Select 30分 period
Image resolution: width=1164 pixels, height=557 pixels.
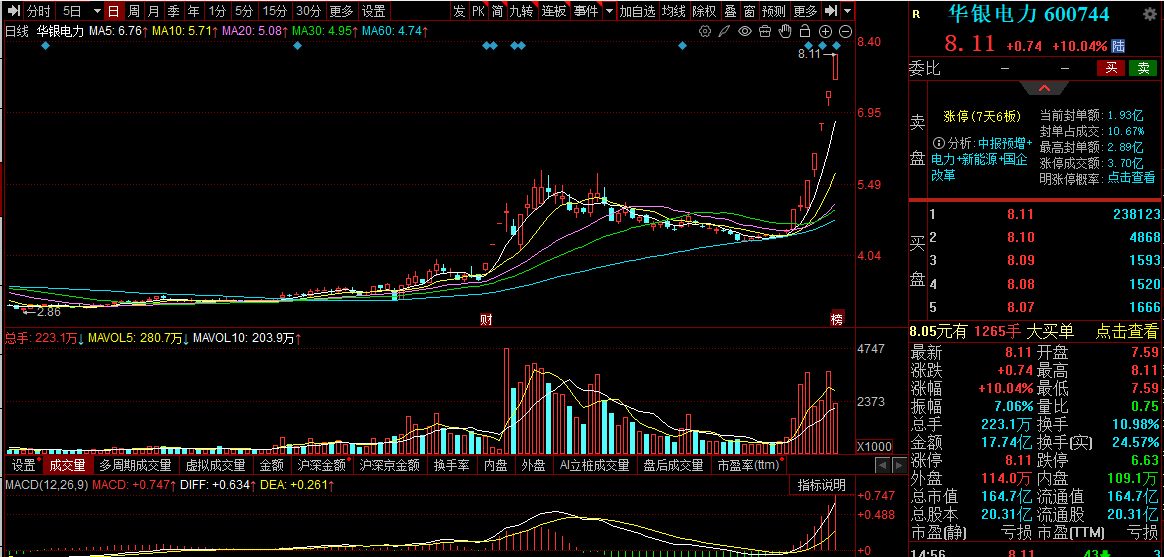coord(308,11)
